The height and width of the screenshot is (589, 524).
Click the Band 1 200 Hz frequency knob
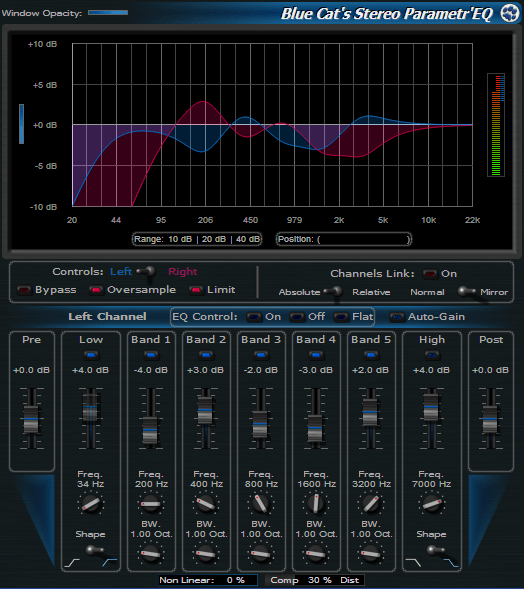[x=151, y=504]
